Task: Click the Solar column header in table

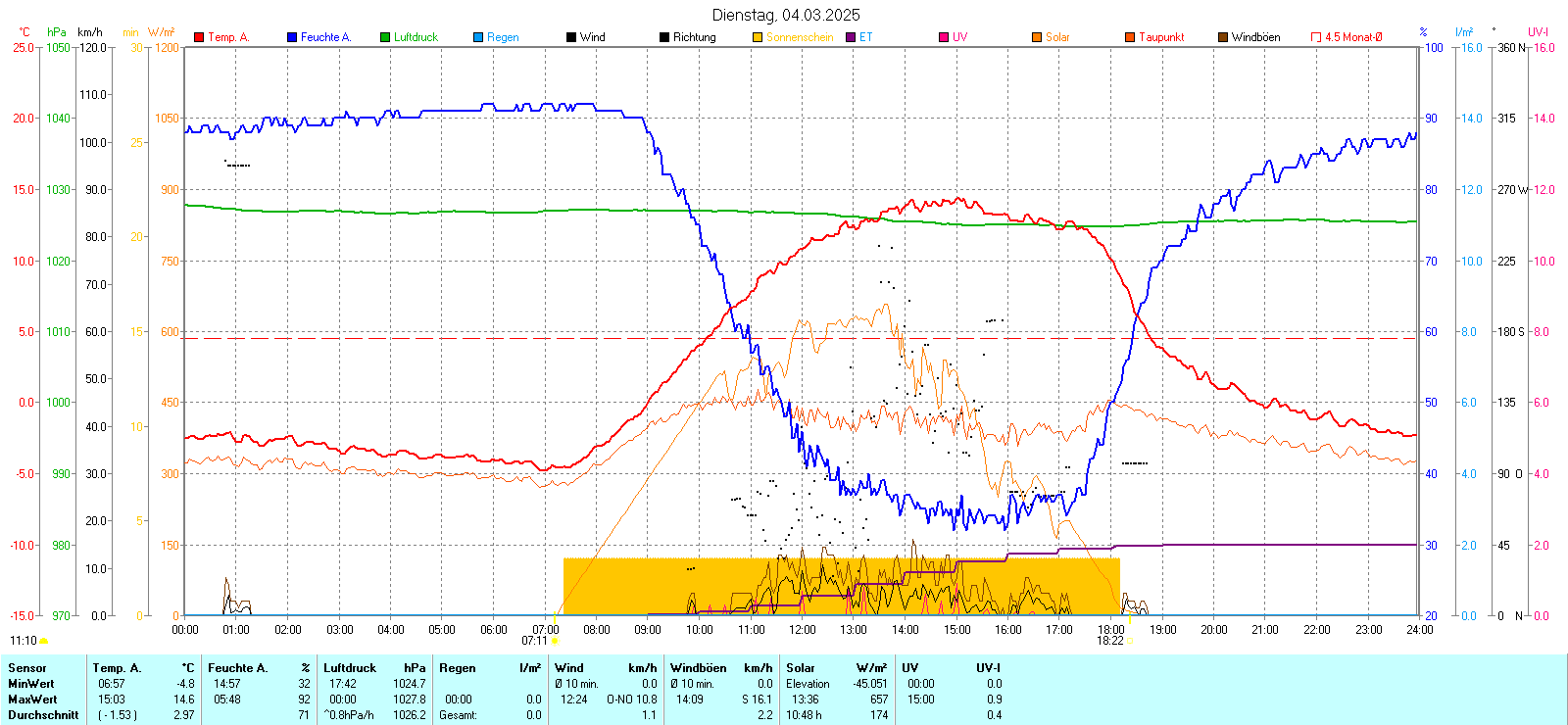Action: 801,668
